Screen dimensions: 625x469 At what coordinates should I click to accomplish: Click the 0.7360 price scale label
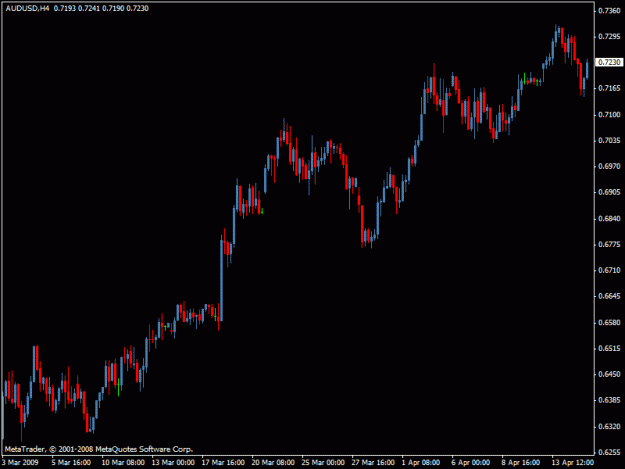pos(609,11)
